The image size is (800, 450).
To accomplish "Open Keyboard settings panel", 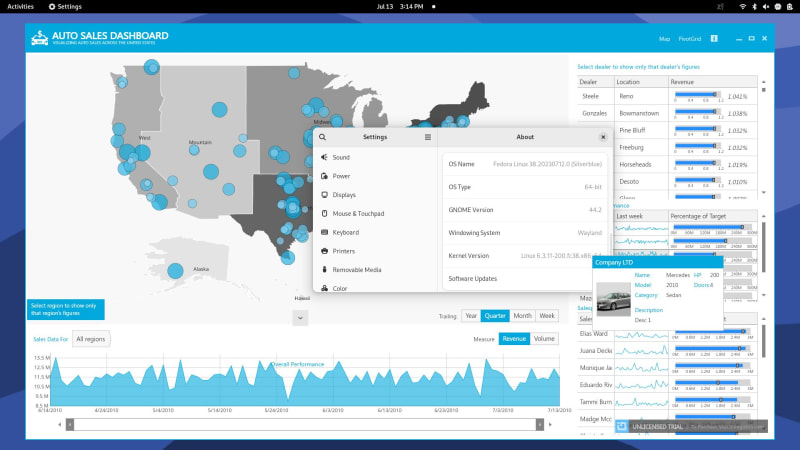I will click(375, 232).
